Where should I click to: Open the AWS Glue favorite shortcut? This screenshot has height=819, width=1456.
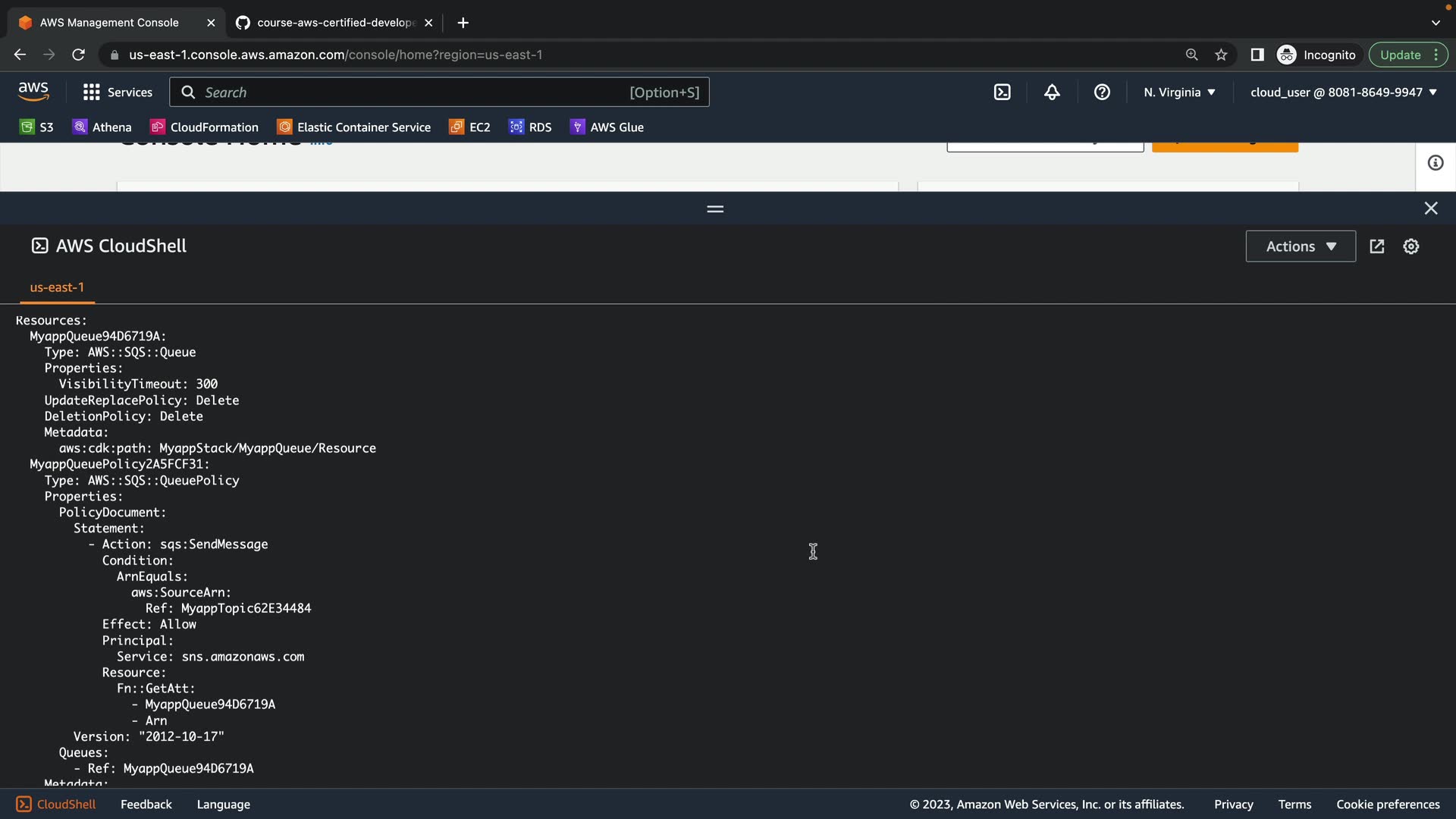(607, 127)
